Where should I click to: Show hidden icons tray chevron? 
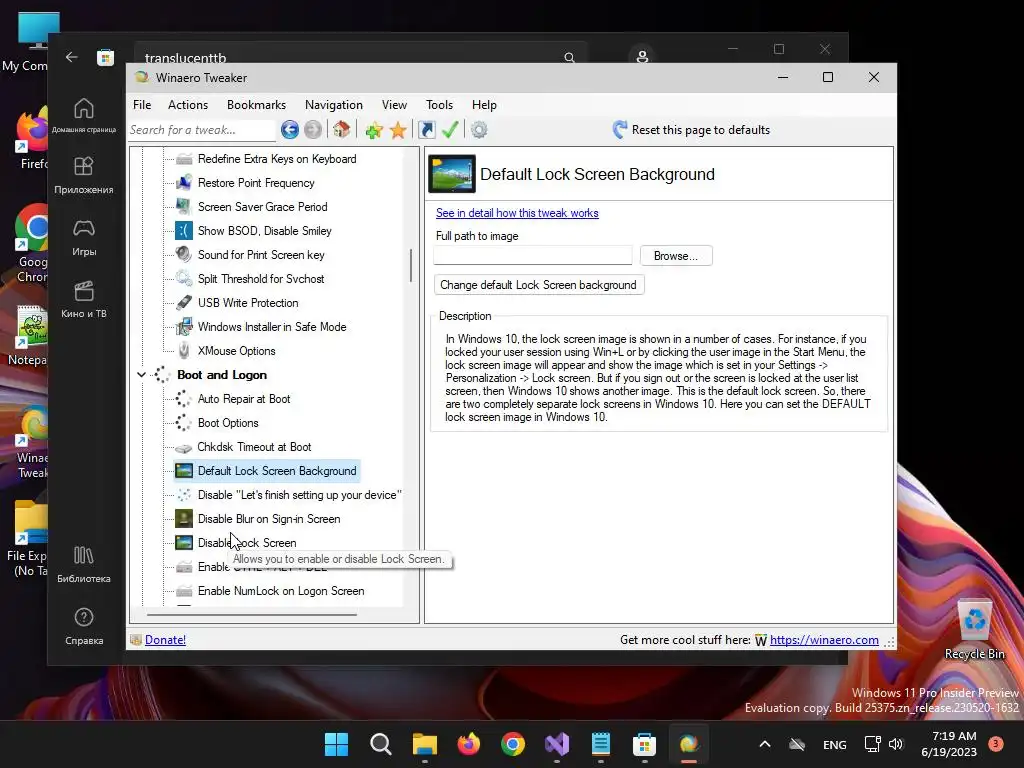click(x=765, y=744)
